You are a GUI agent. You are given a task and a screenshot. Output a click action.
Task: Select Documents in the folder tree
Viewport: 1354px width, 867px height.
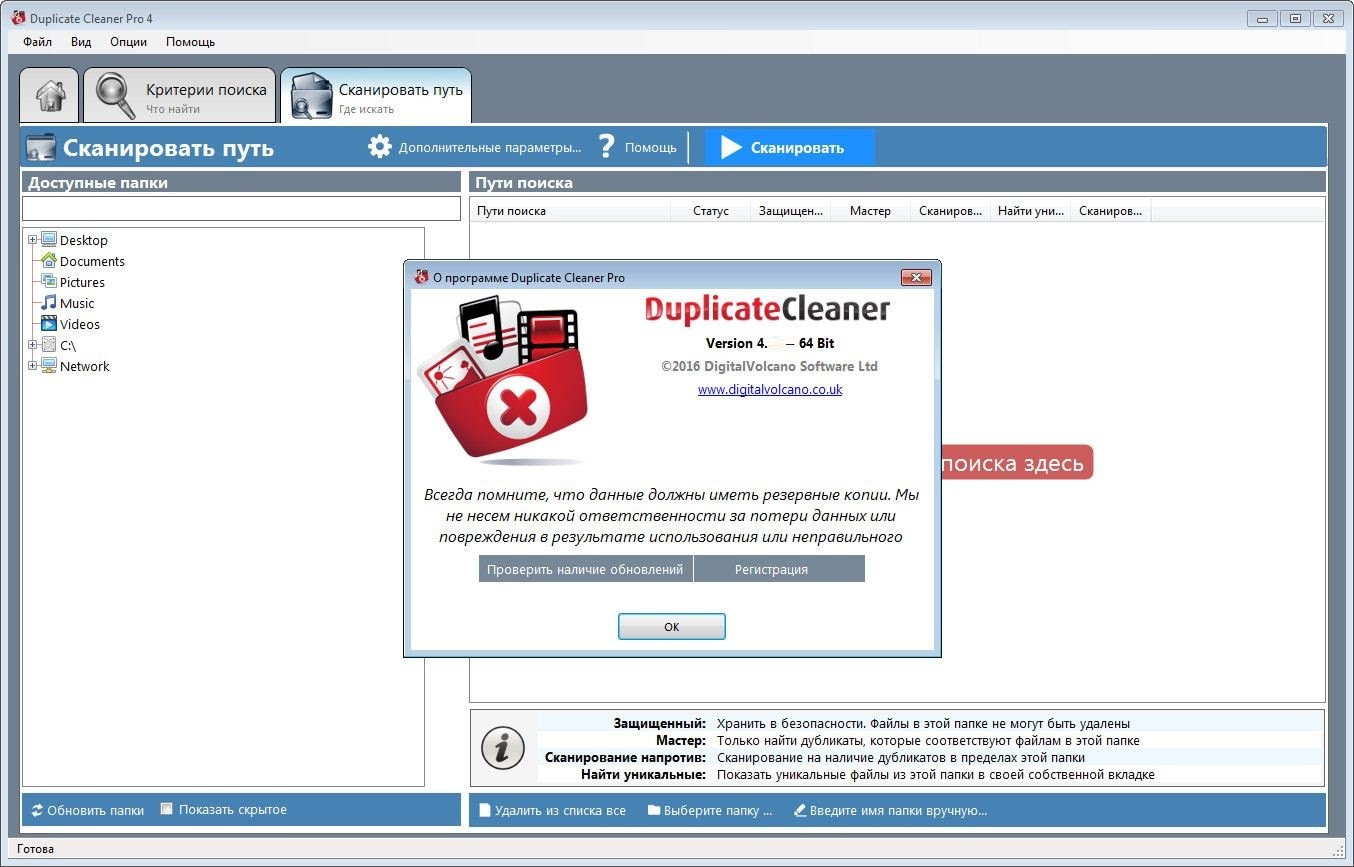coord(92,261)
